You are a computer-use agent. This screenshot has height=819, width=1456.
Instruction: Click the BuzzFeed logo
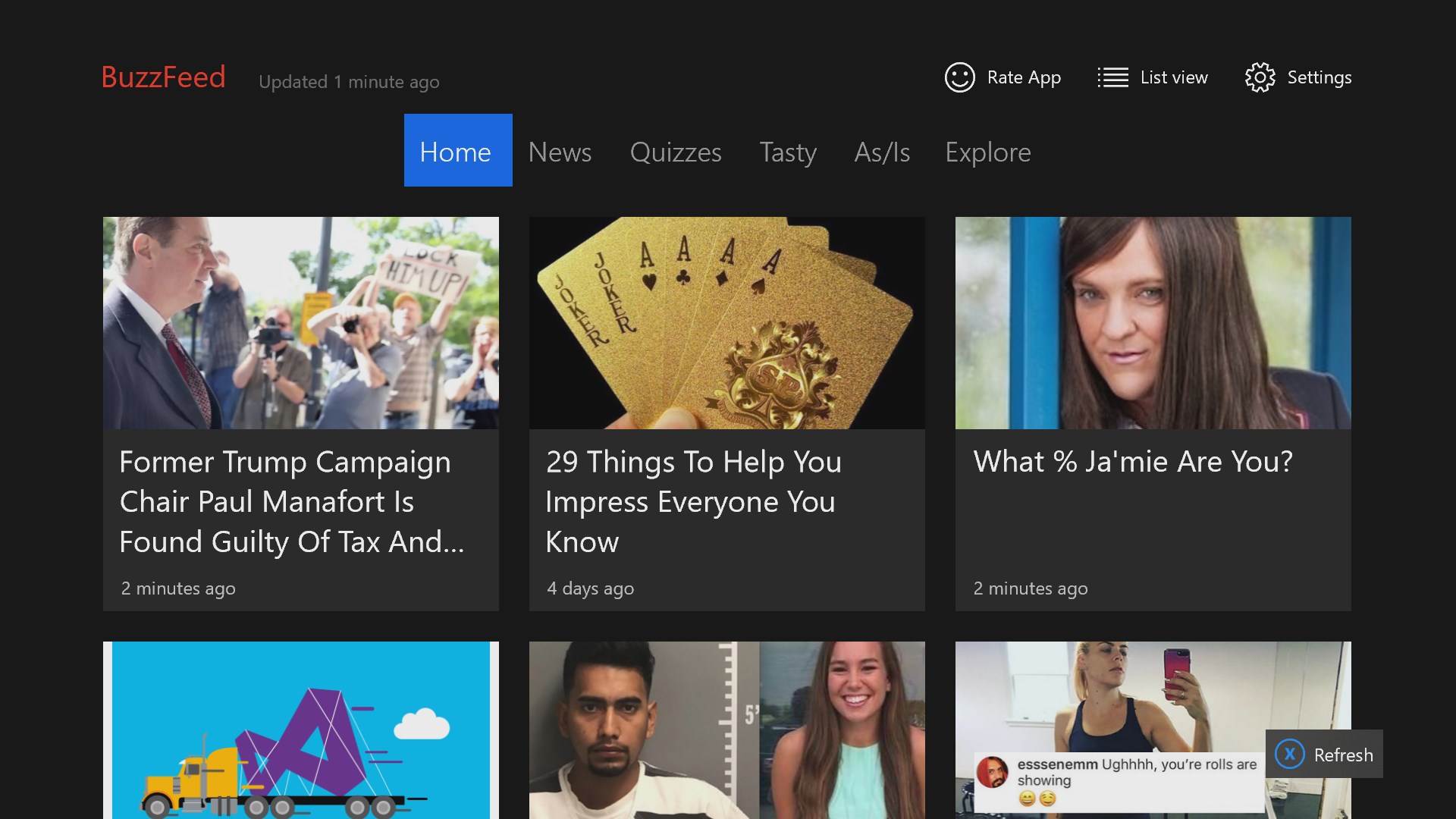(163, 77)
